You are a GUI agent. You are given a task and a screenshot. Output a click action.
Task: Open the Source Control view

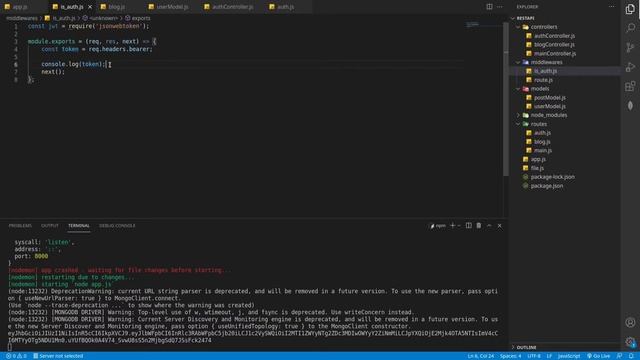[630, 47]
